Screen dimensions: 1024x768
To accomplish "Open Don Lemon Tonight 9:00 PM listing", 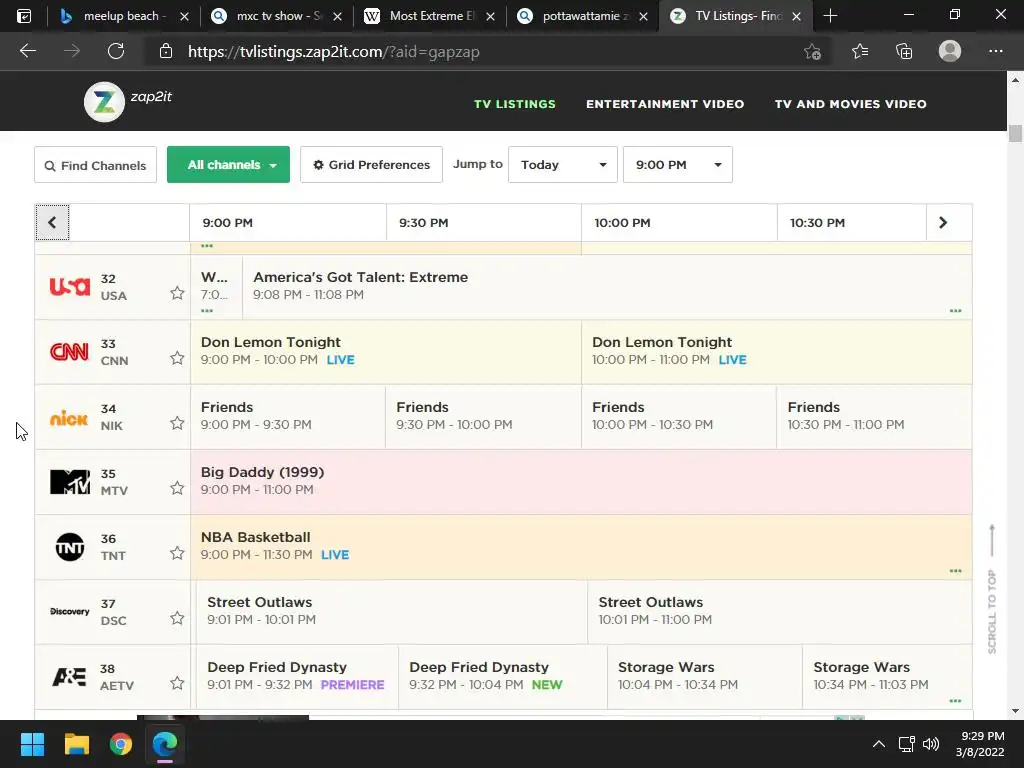I will [386, 352].
